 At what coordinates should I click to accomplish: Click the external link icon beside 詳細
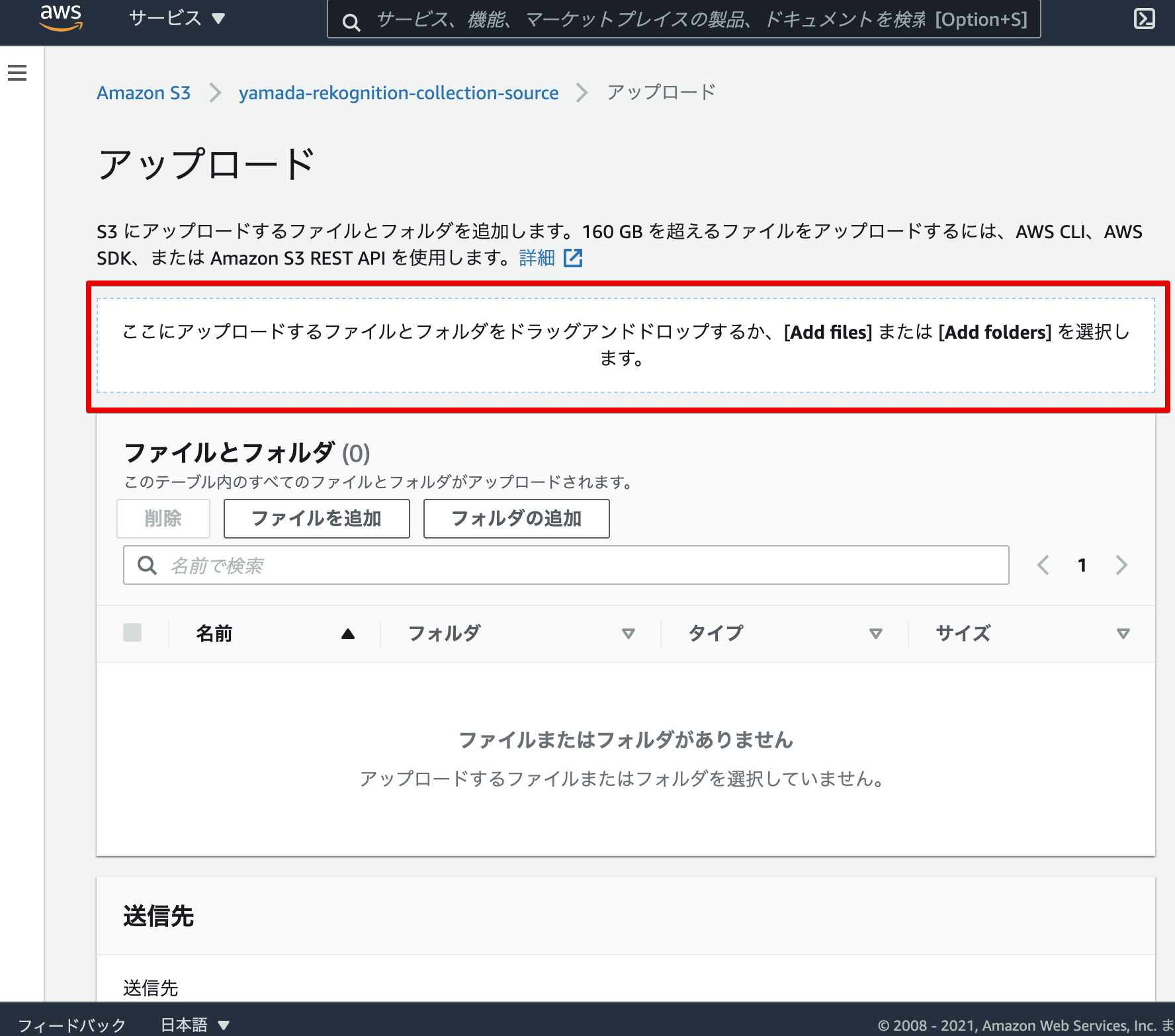coord(573,258)
